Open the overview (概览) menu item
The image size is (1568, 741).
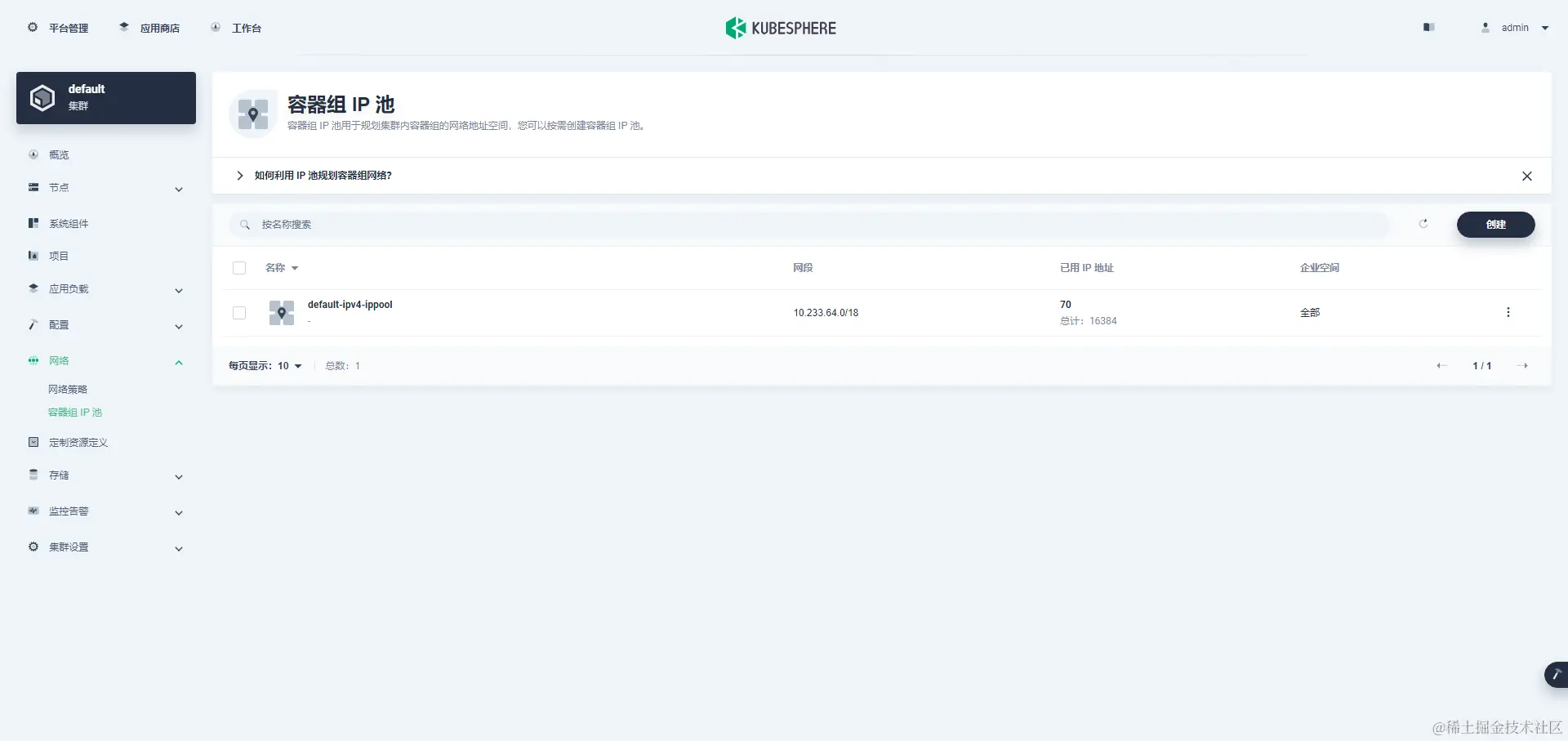(59, 154)
